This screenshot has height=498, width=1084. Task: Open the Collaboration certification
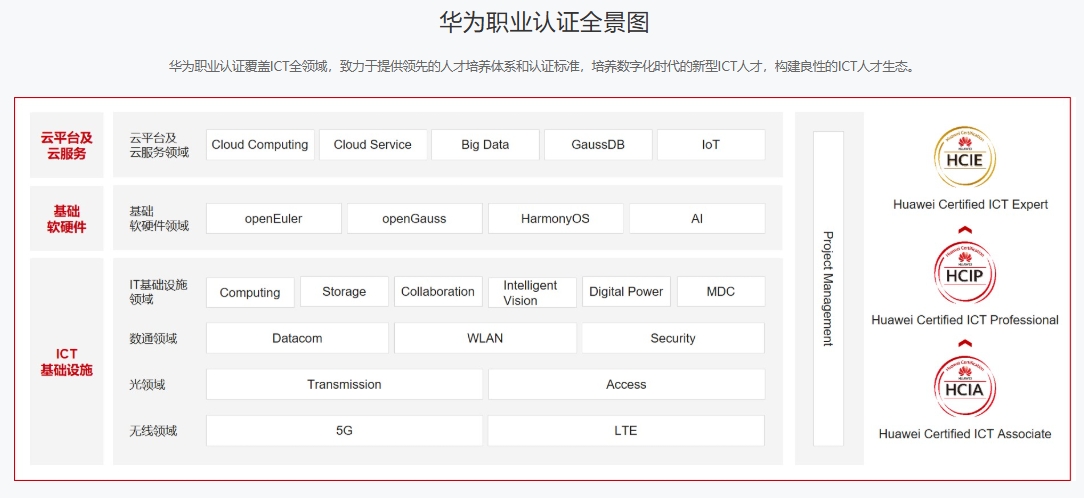(x=438, y=292)
